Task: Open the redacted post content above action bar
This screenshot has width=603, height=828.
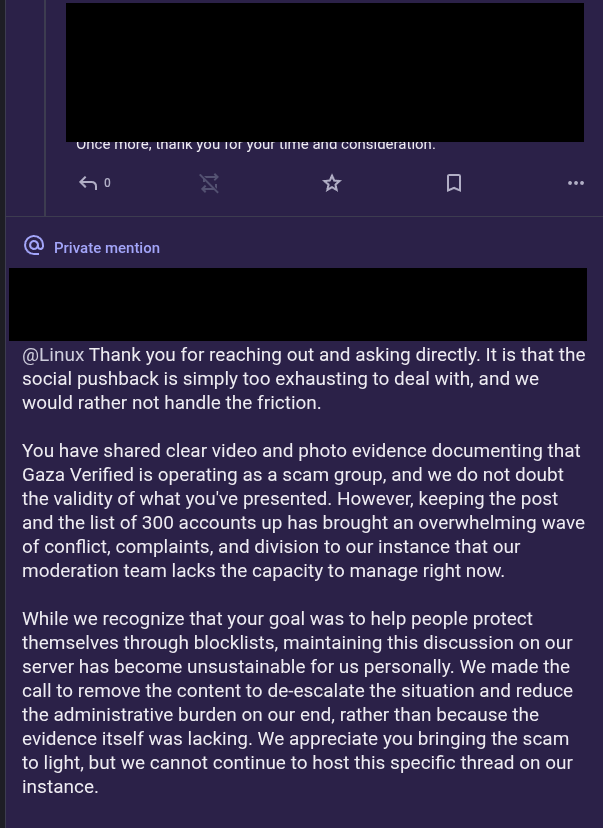Action: pyautogui.click(x=325, y=72)
